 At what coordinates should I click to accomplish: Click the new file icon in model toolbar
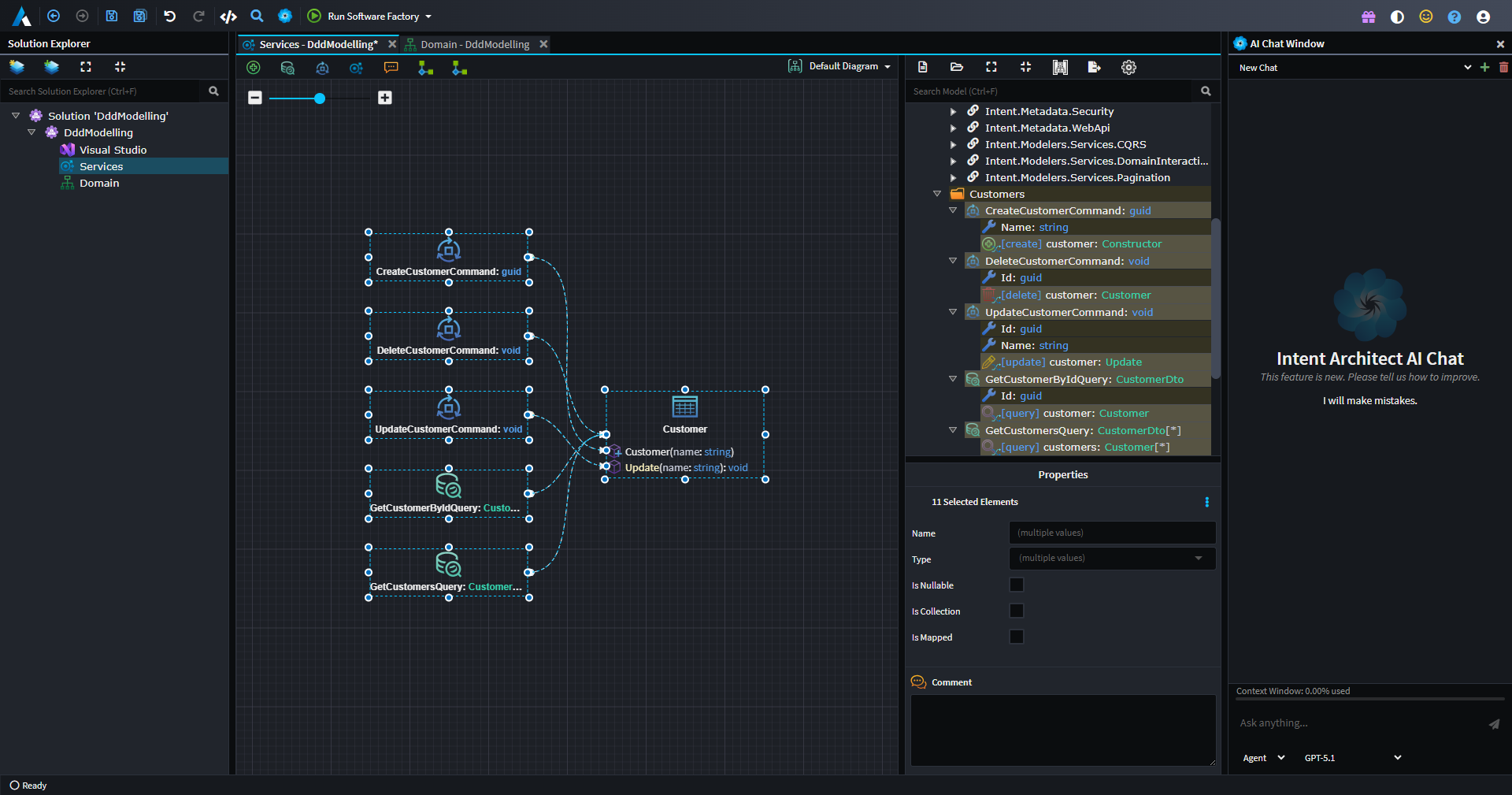pos(923,67)
